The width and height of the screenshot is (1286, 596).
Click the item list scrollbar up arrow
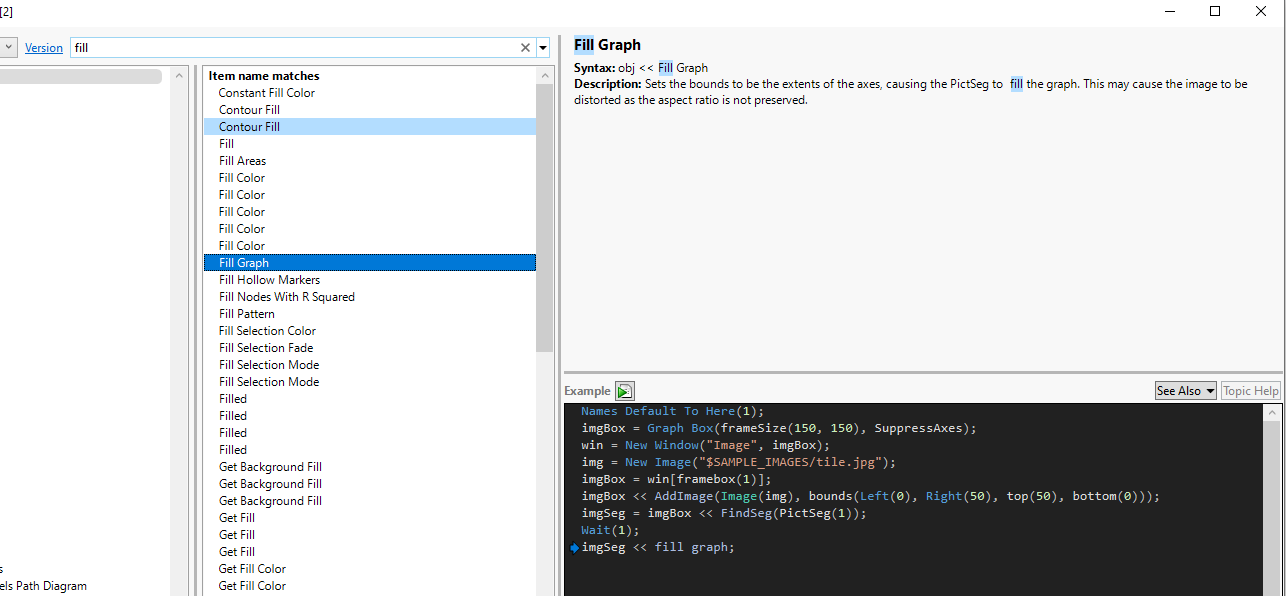click(x=545, y=76)
